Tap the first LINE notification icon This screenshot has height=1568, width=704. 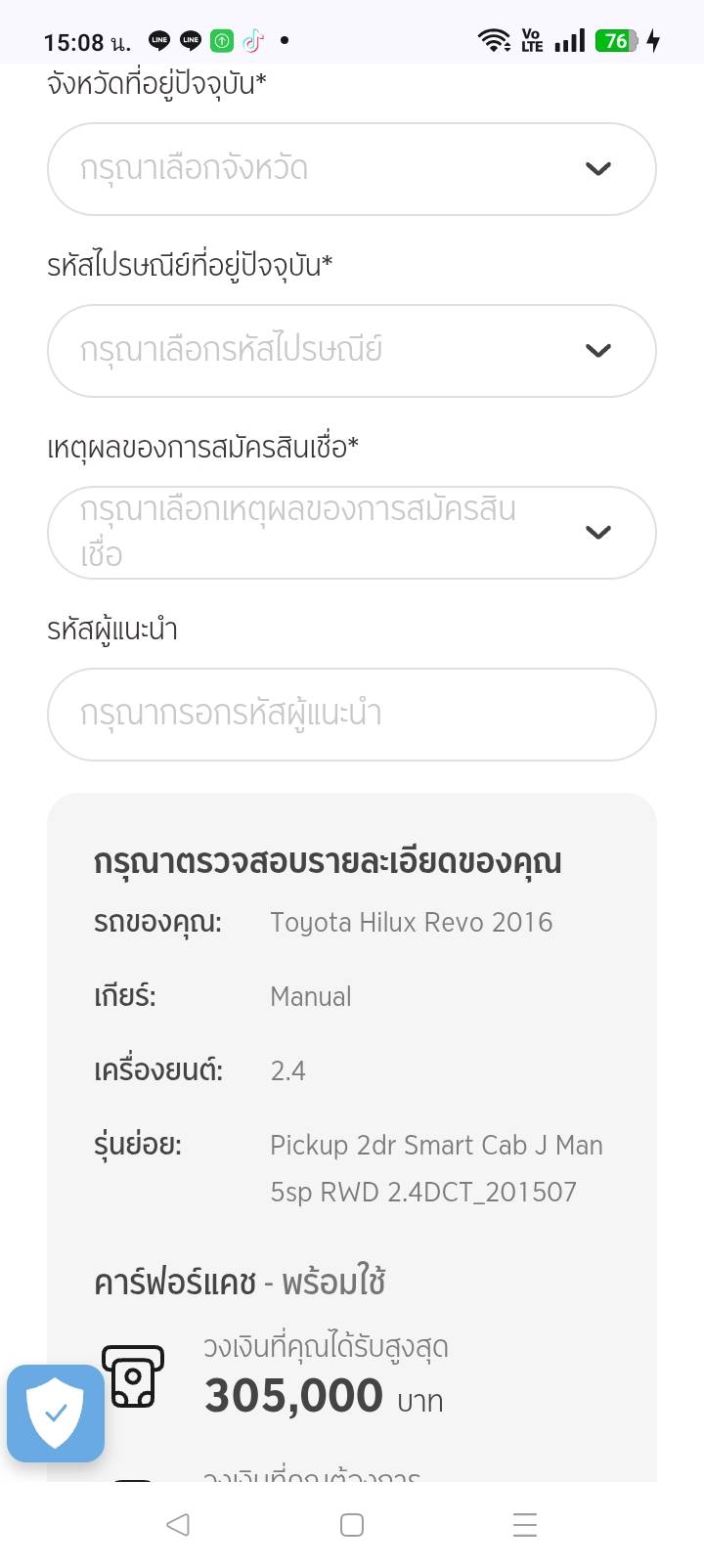point(159,41)
